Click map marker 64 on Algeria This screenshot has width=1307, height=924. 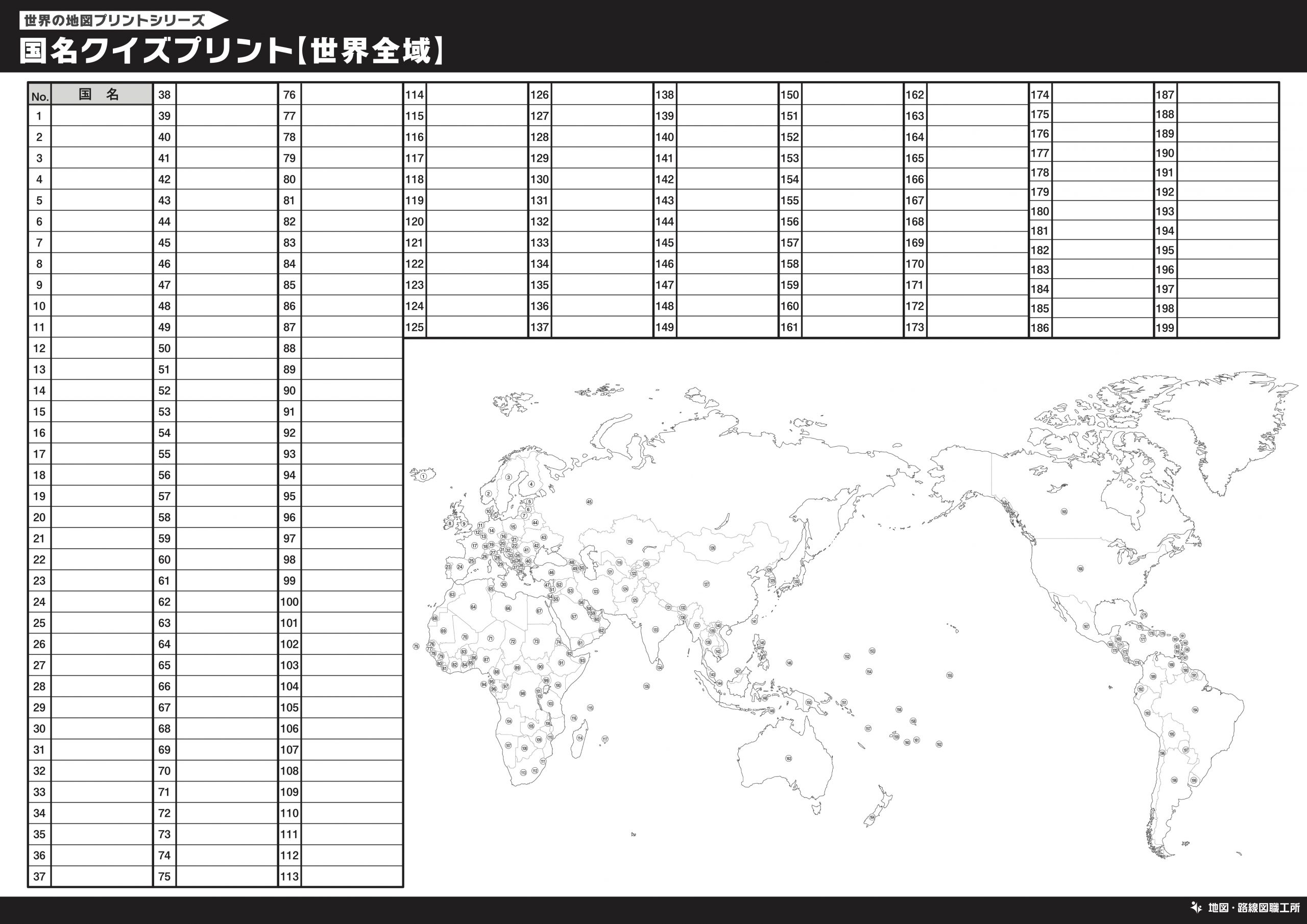(x=473, y=607)
